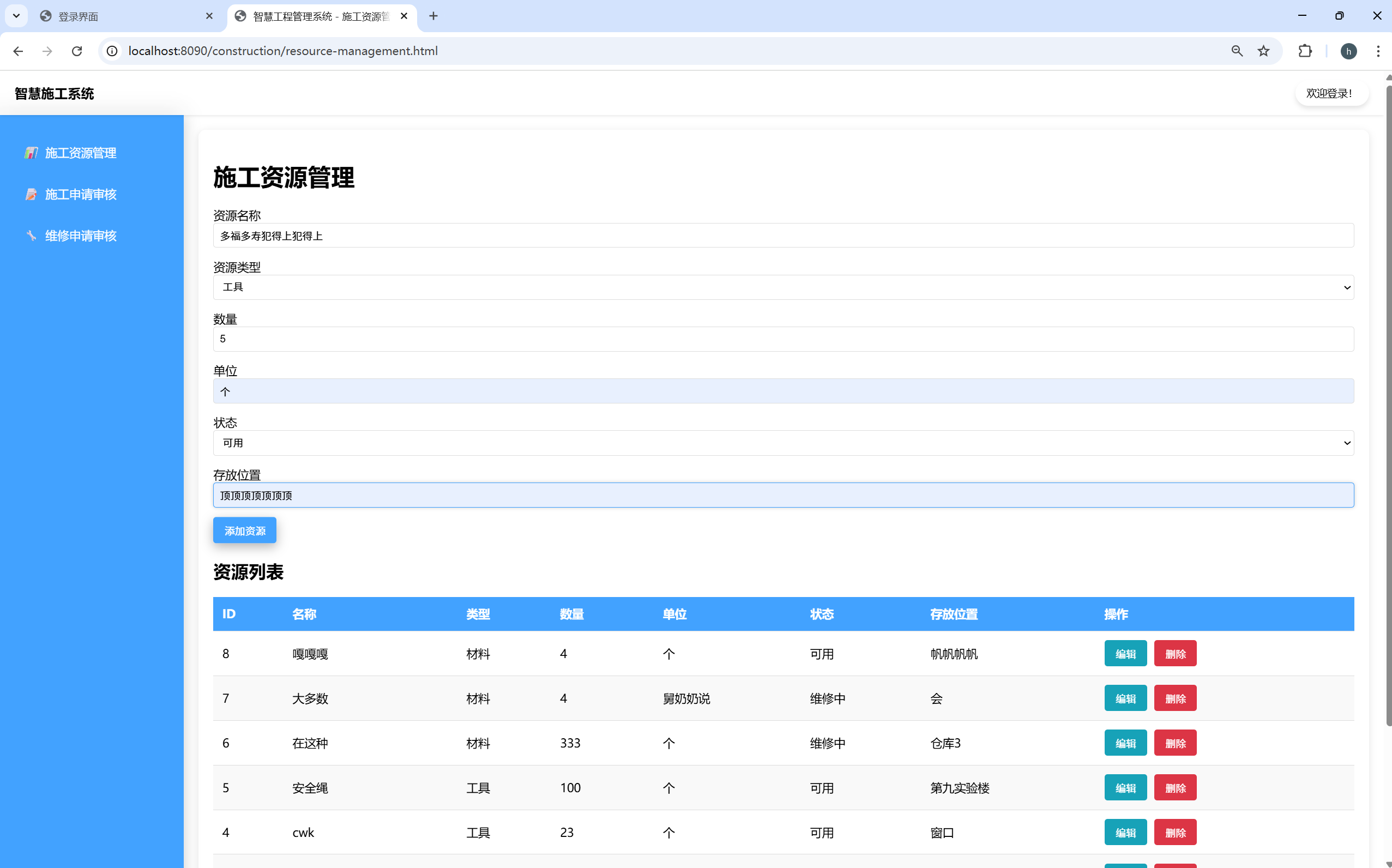Open the tab search chevron

(x=16, y=16)
